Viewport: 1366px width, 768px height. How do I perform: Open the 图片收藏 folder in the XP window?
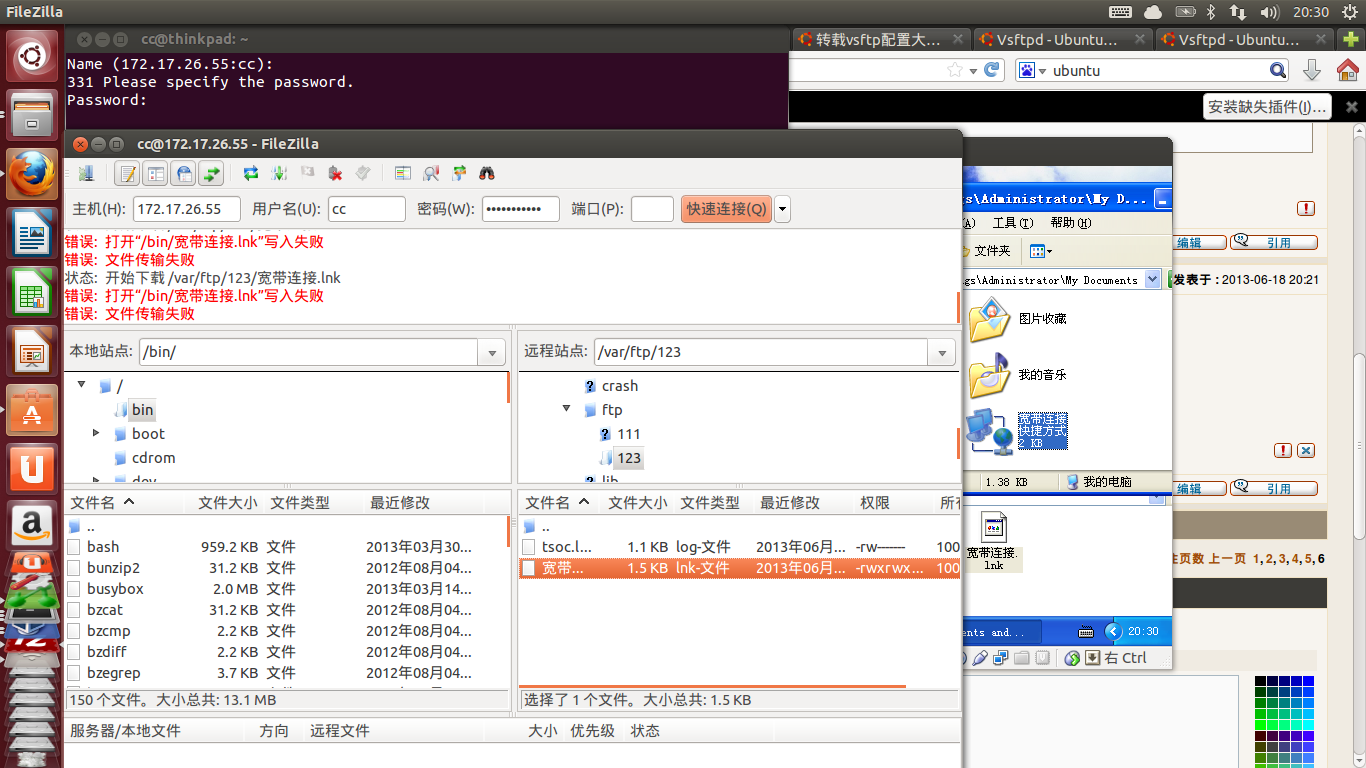[1017, 318]
